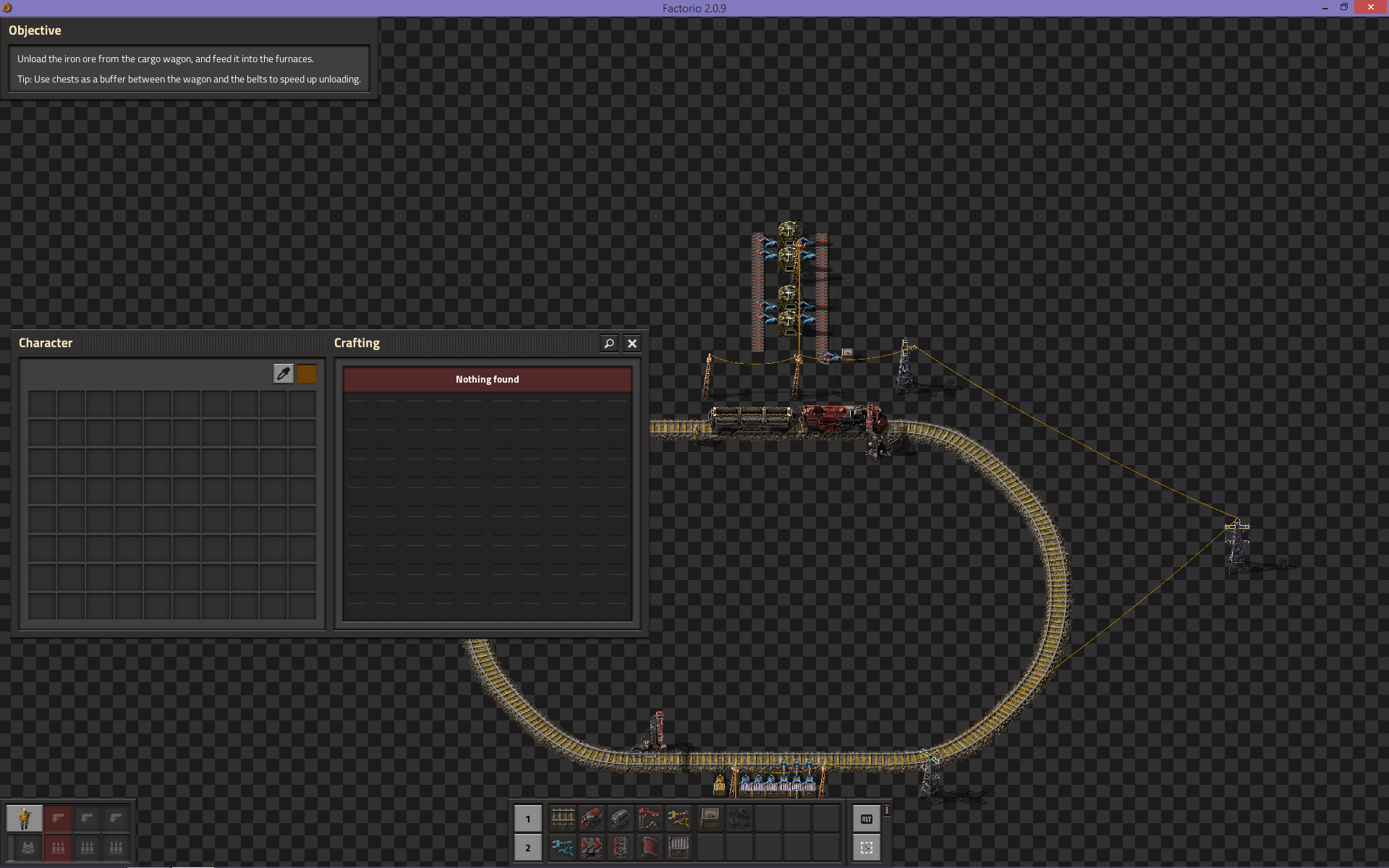This screenshot has height=868, width=1389.
Task: Activate the pipette tool in Character panel
Action: [284, 373]
